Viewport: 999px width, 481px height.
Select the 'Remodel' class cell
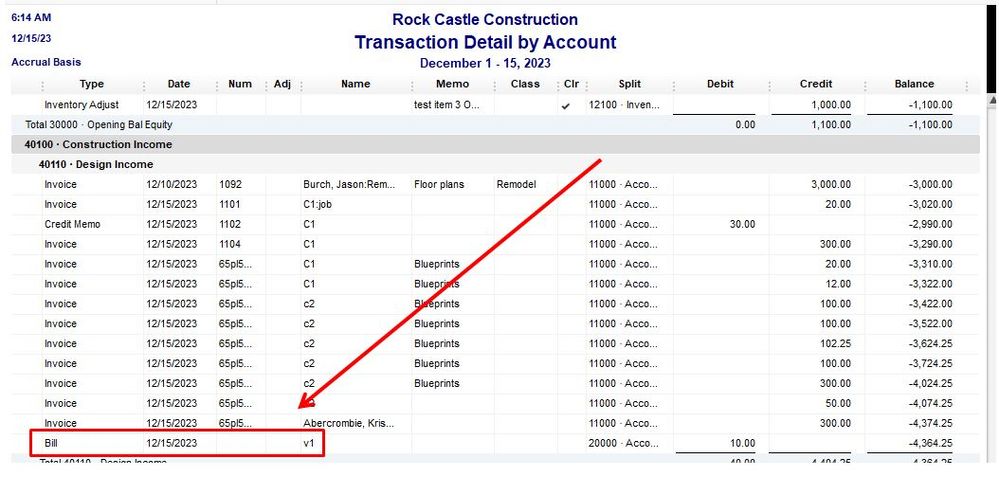(x=516, y=184)
